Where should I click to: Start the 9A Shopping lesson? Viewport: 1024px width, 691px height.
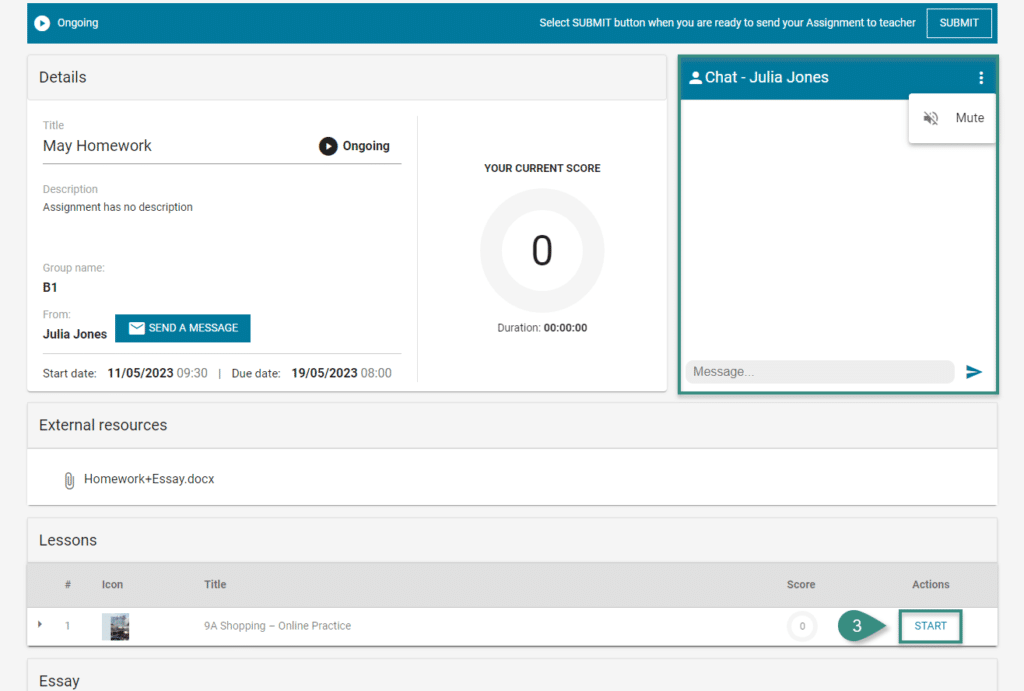click(930, 626)
